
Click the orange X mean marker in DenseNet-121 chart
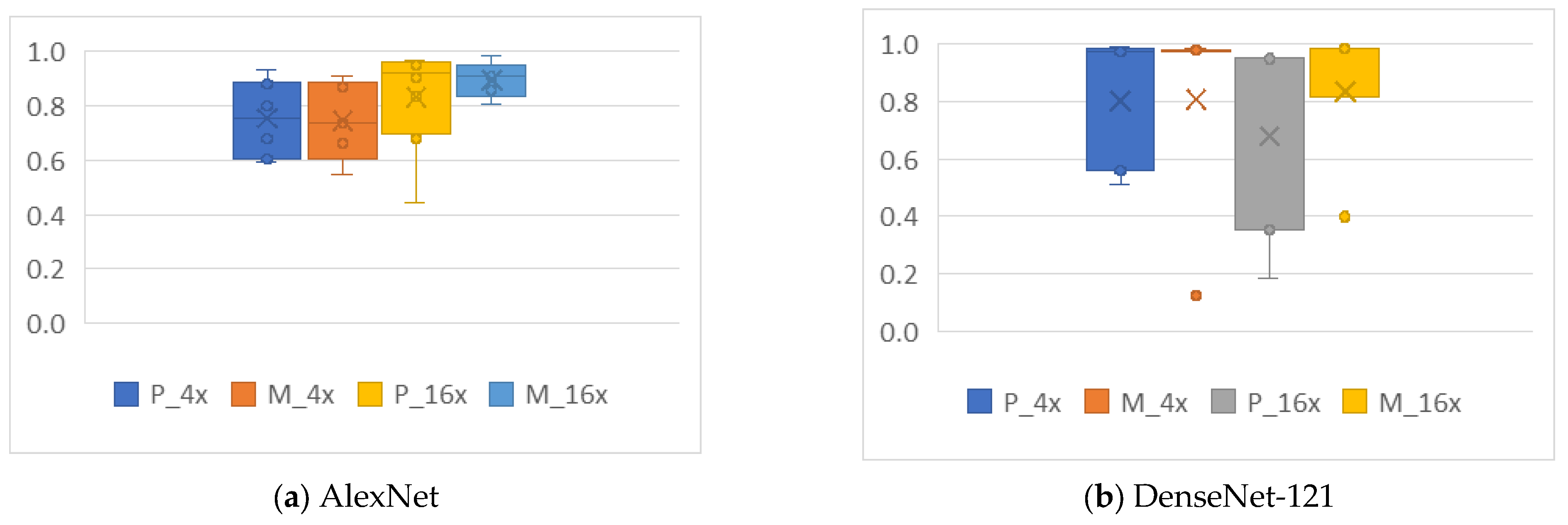pos(1196,100)
